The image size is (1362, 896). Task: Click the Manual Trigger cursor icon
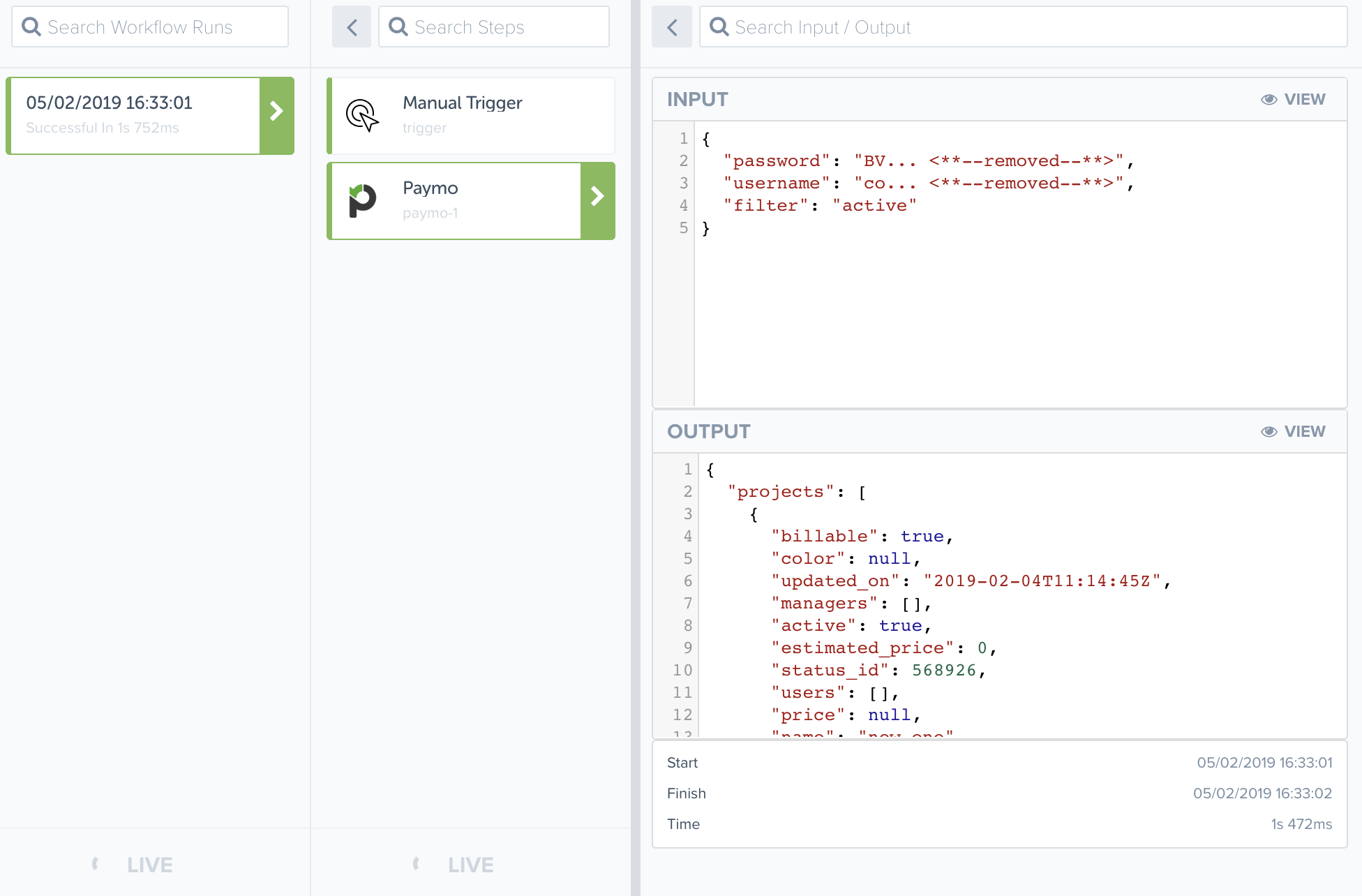[362, 115]
